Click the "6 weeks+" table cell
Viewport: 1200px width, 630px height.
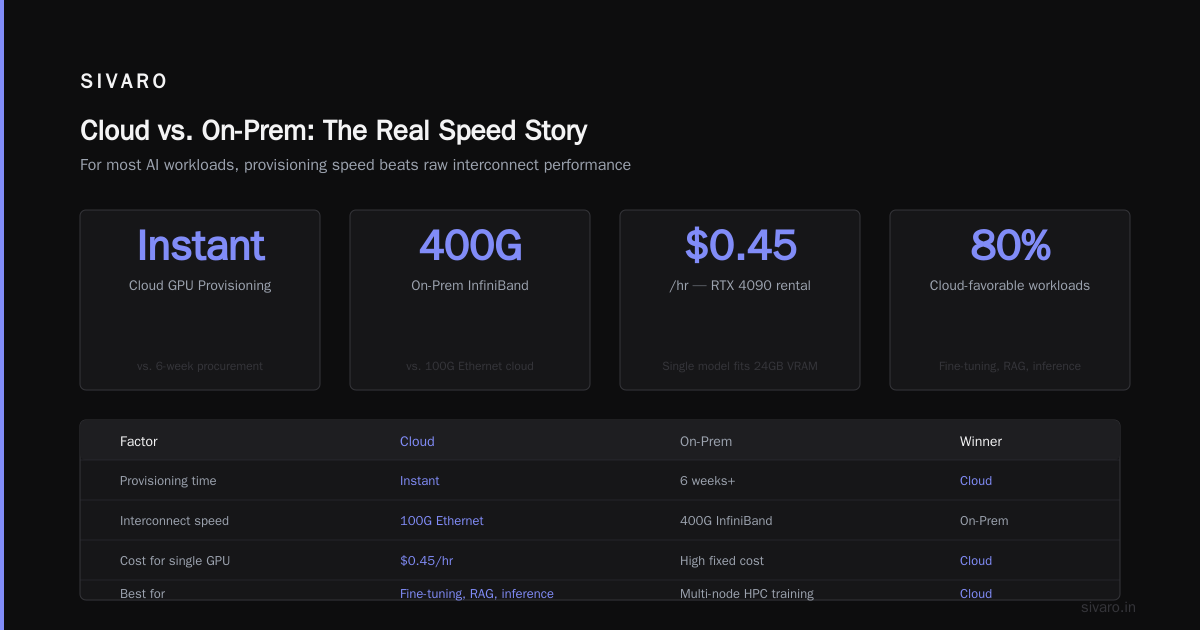pyautogui.click(x=708, y=481)
